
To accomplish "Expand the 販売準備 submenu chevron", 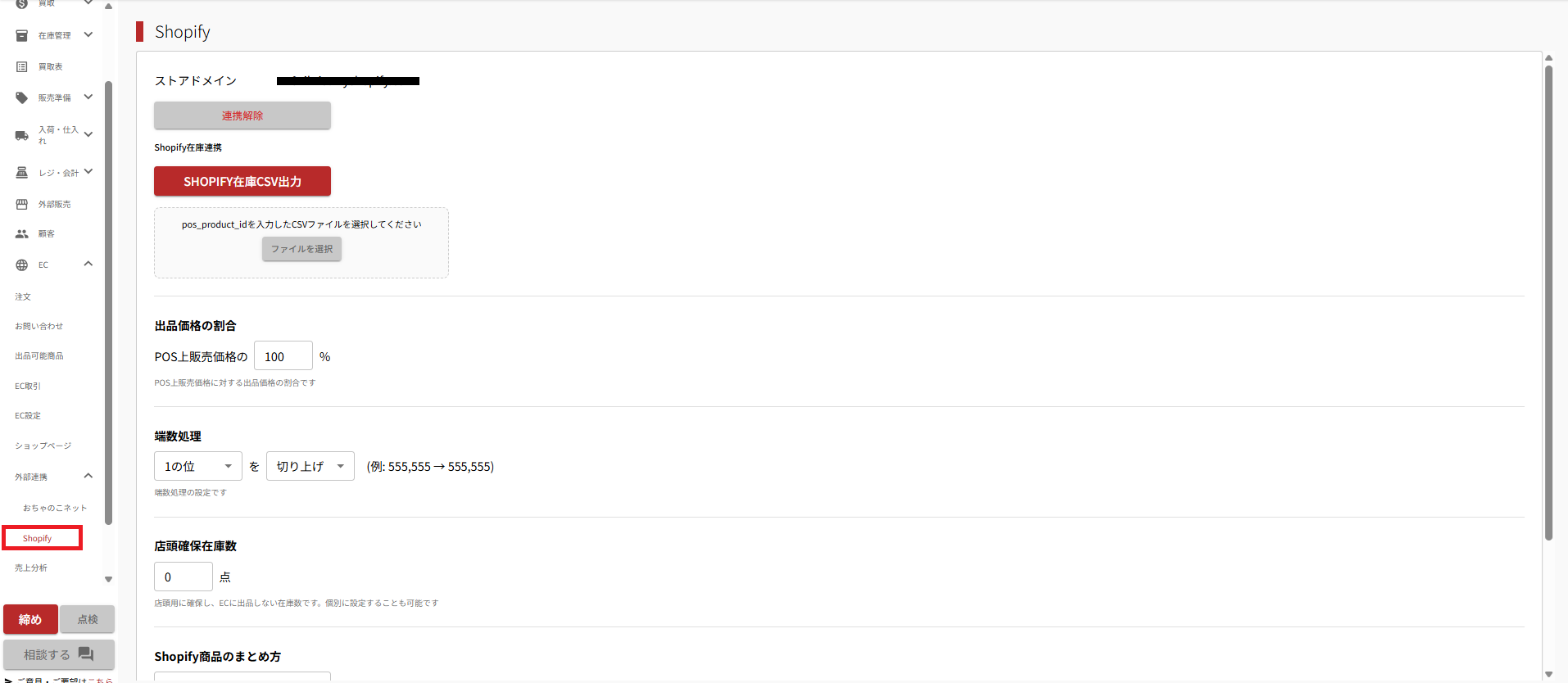I will [x=88, y=97].
